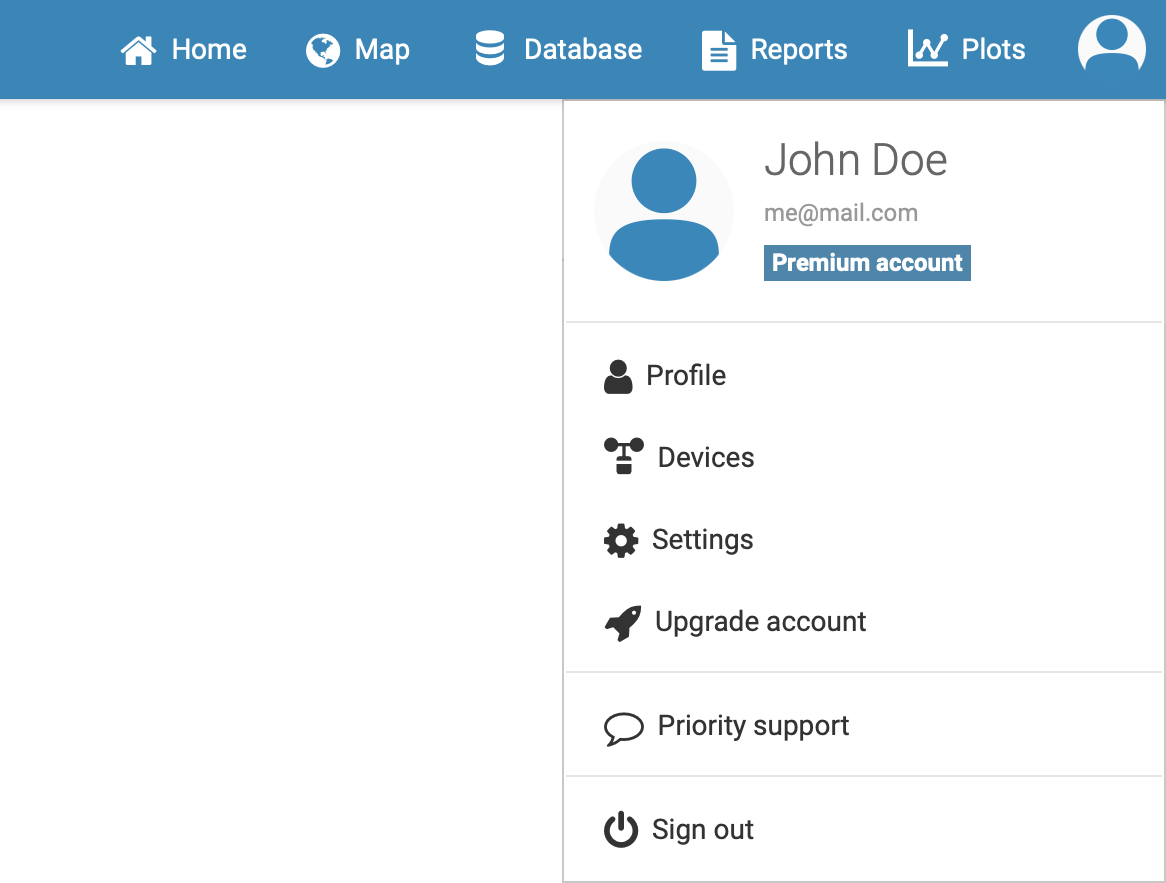Click the Upgrade account rocket icon

click(x=622, y=623)
